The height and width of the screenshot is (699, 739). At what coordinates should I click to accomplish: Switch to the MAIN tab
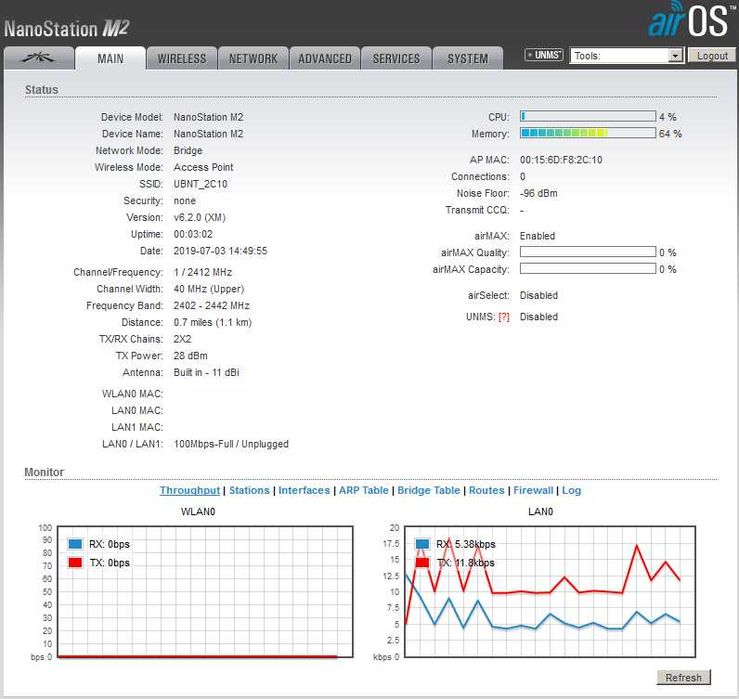(110, 58)
